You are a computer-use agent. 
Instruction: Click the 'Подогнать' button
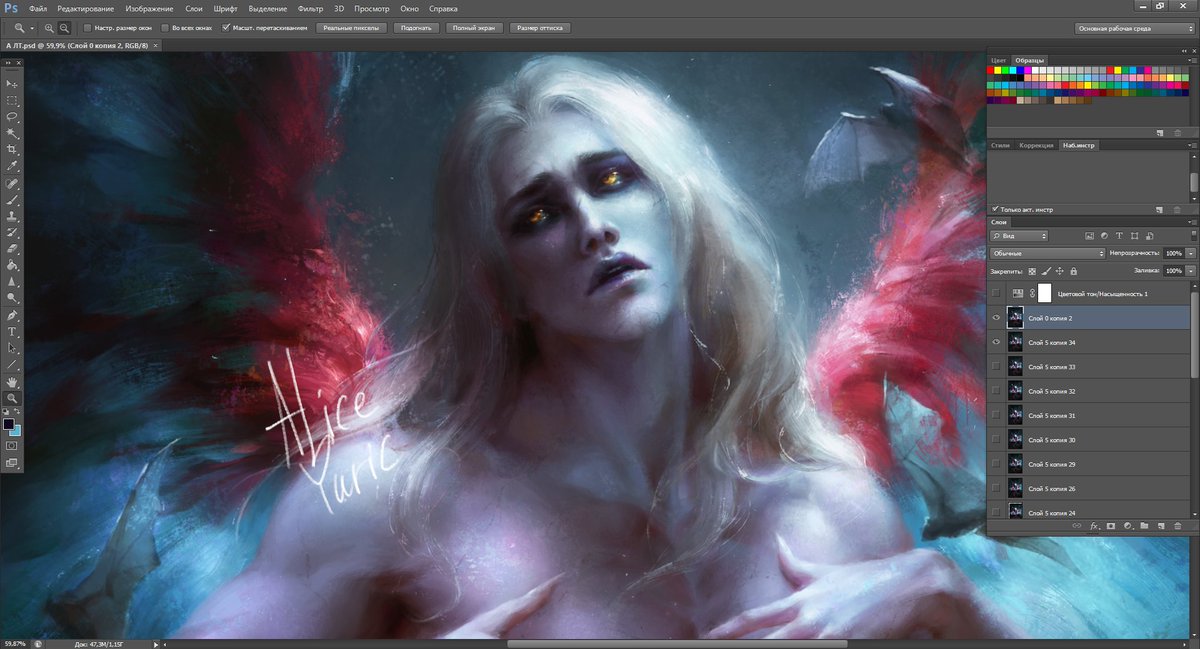coord(415,28)
